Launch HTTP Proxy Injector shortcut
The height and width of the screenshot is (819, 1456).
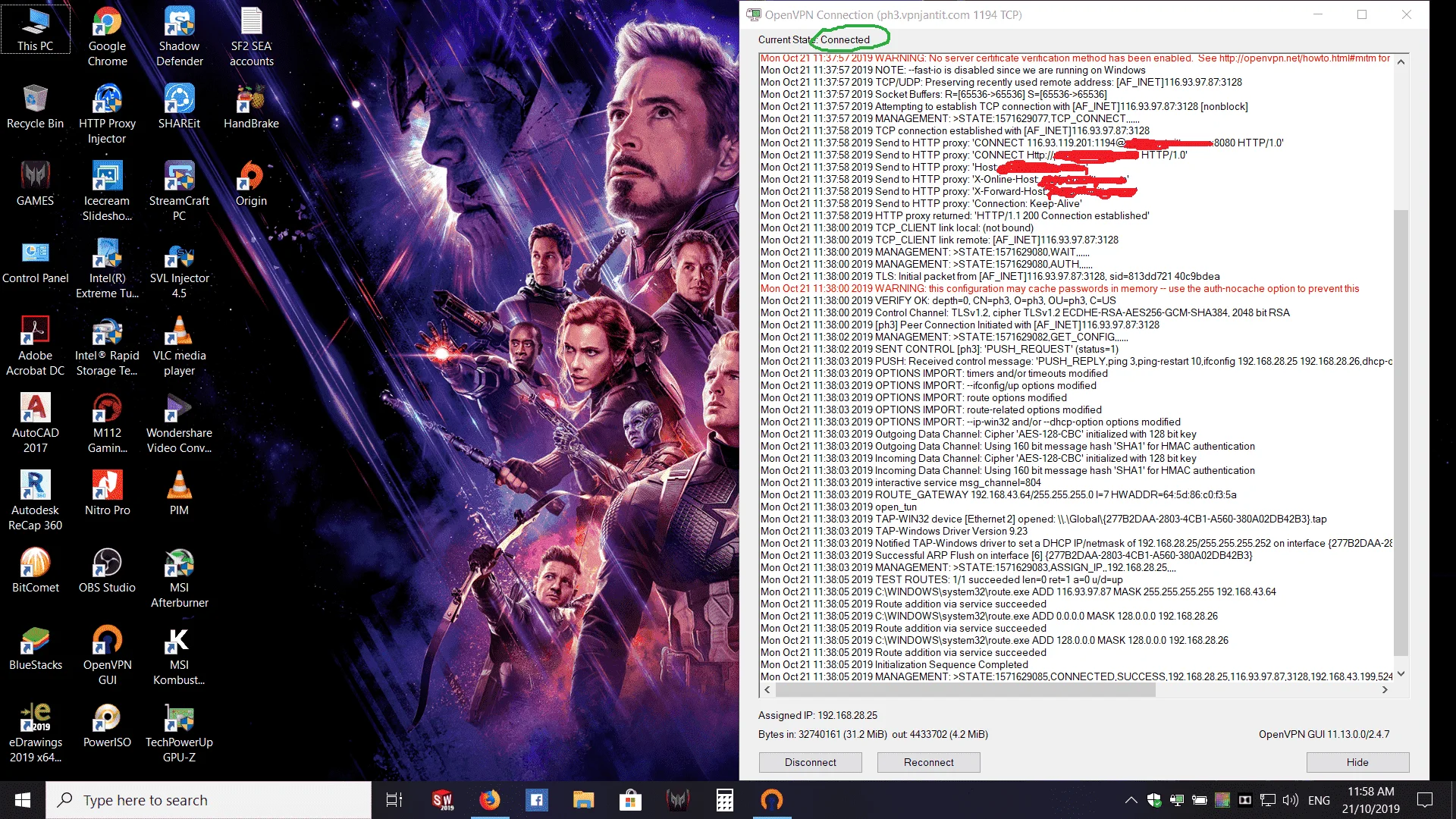point(107,114)
